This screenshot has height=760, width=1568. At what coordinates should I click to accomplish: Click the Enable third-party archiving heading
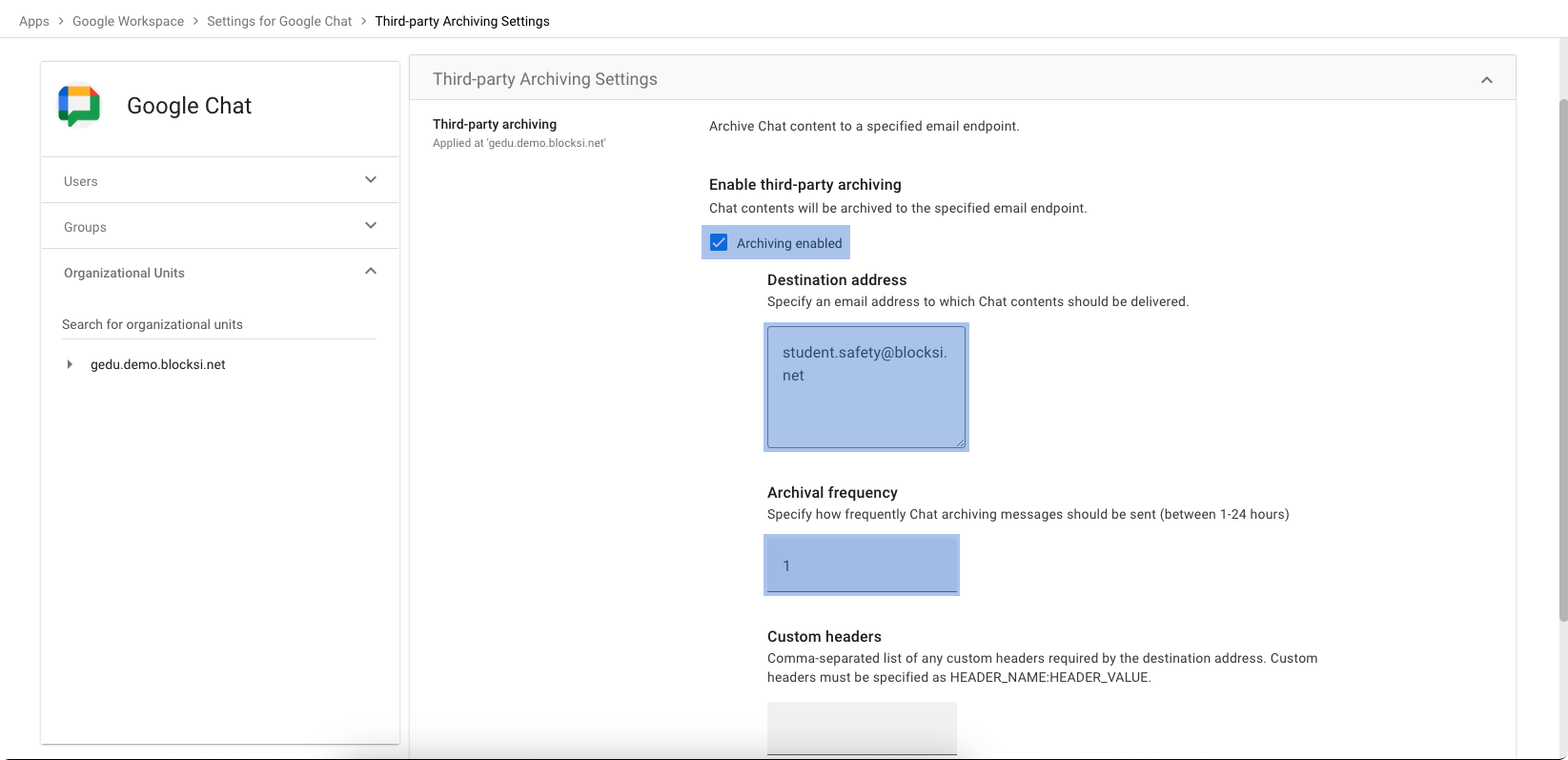(805, 184)
